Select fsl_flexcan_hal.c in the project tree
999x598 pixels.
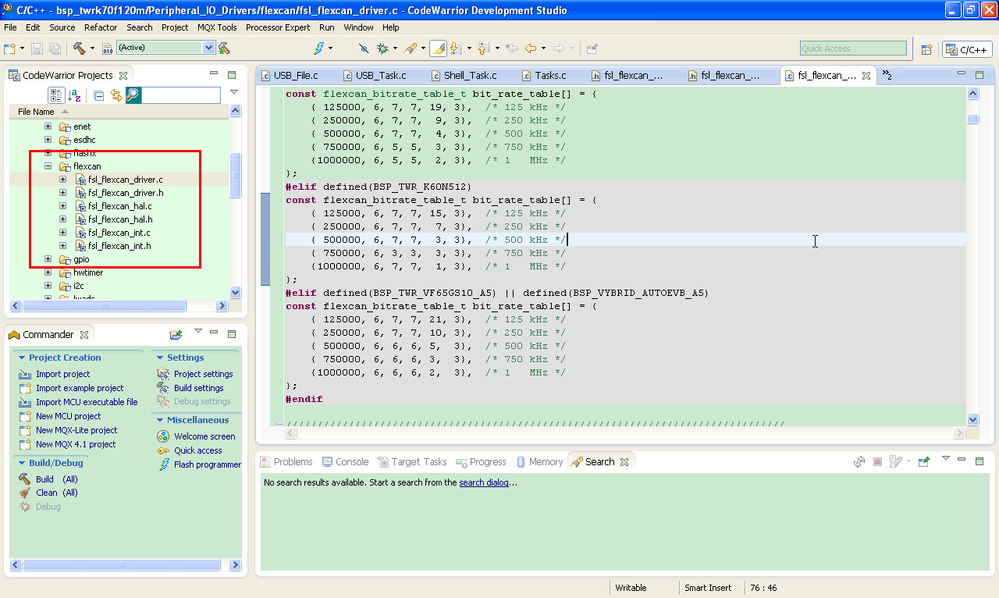tap(119, 206)
